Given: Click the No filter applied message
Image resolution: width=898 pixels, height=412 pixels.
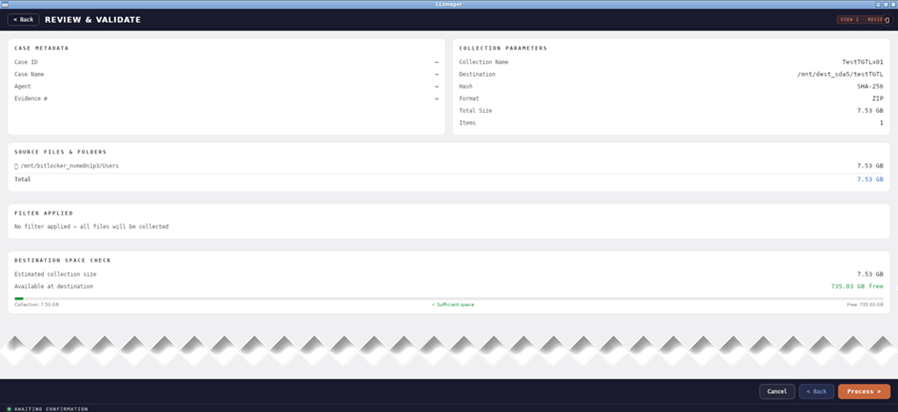Looking at the screenshot, I should coord(91,226).
